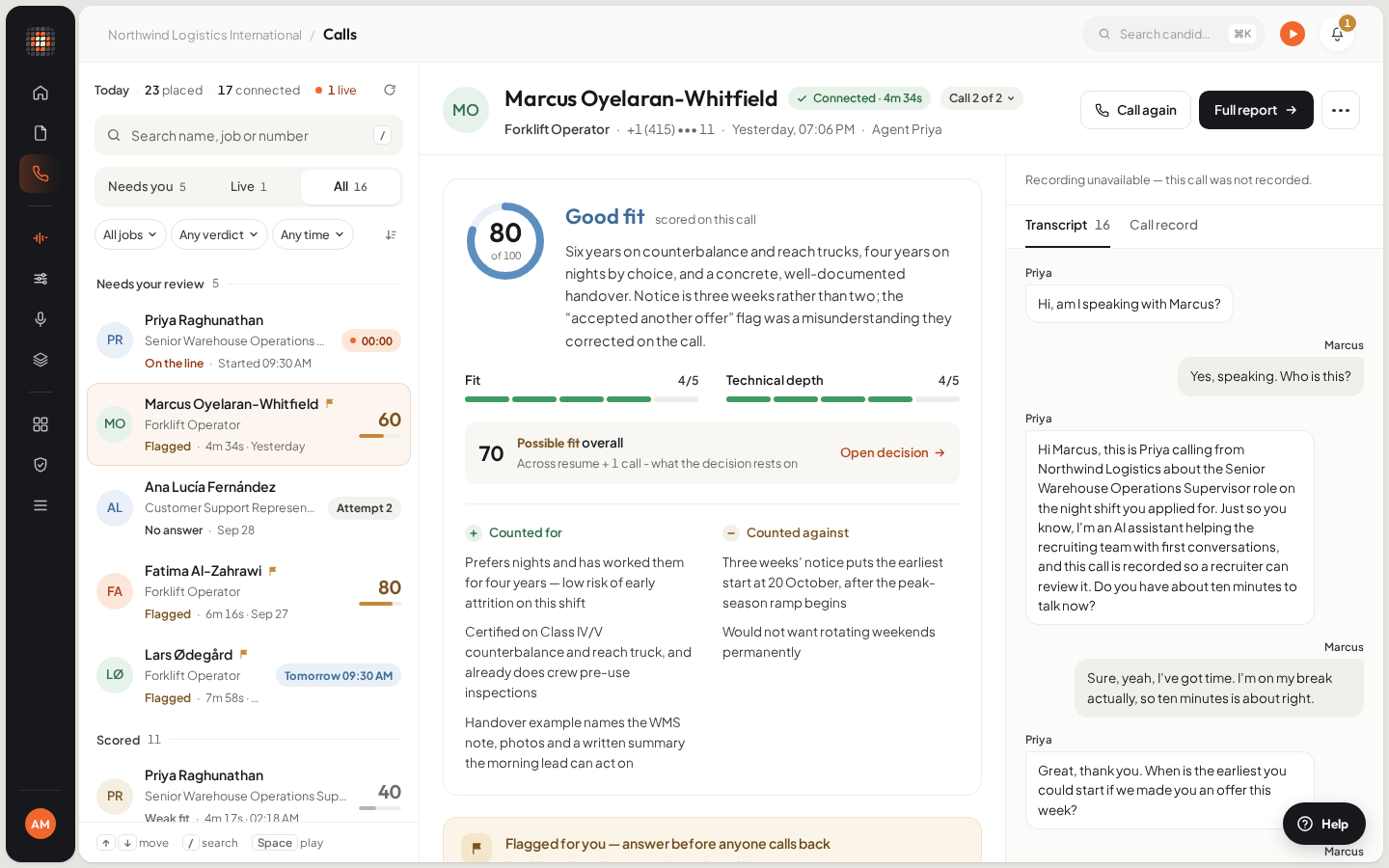Select the All calls filter tab
The width and height of the screenshot is (1389, 868).
[350, 187]
